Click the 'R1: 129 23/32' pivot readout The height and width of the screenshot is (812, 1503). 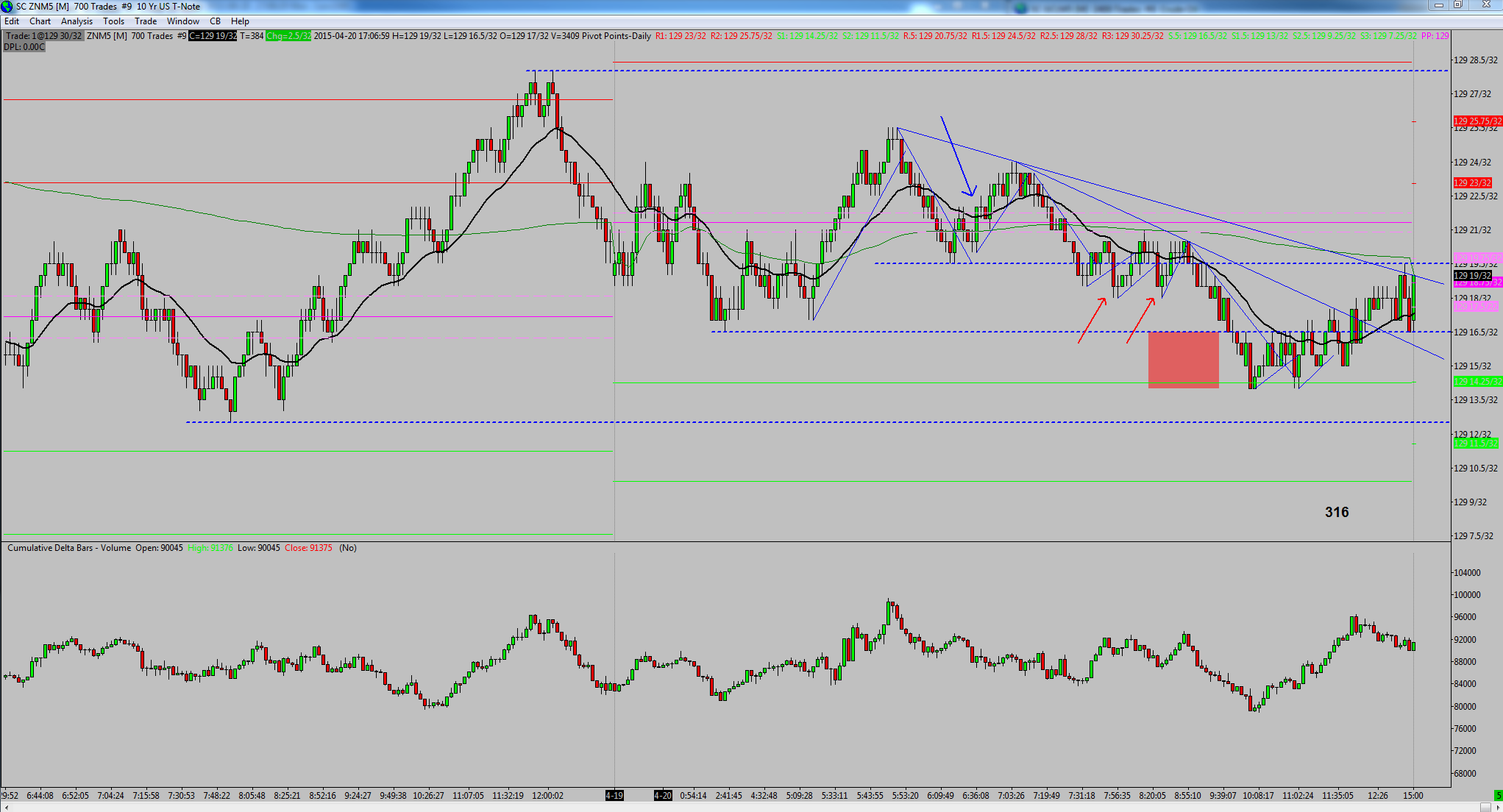click(681, 36)
